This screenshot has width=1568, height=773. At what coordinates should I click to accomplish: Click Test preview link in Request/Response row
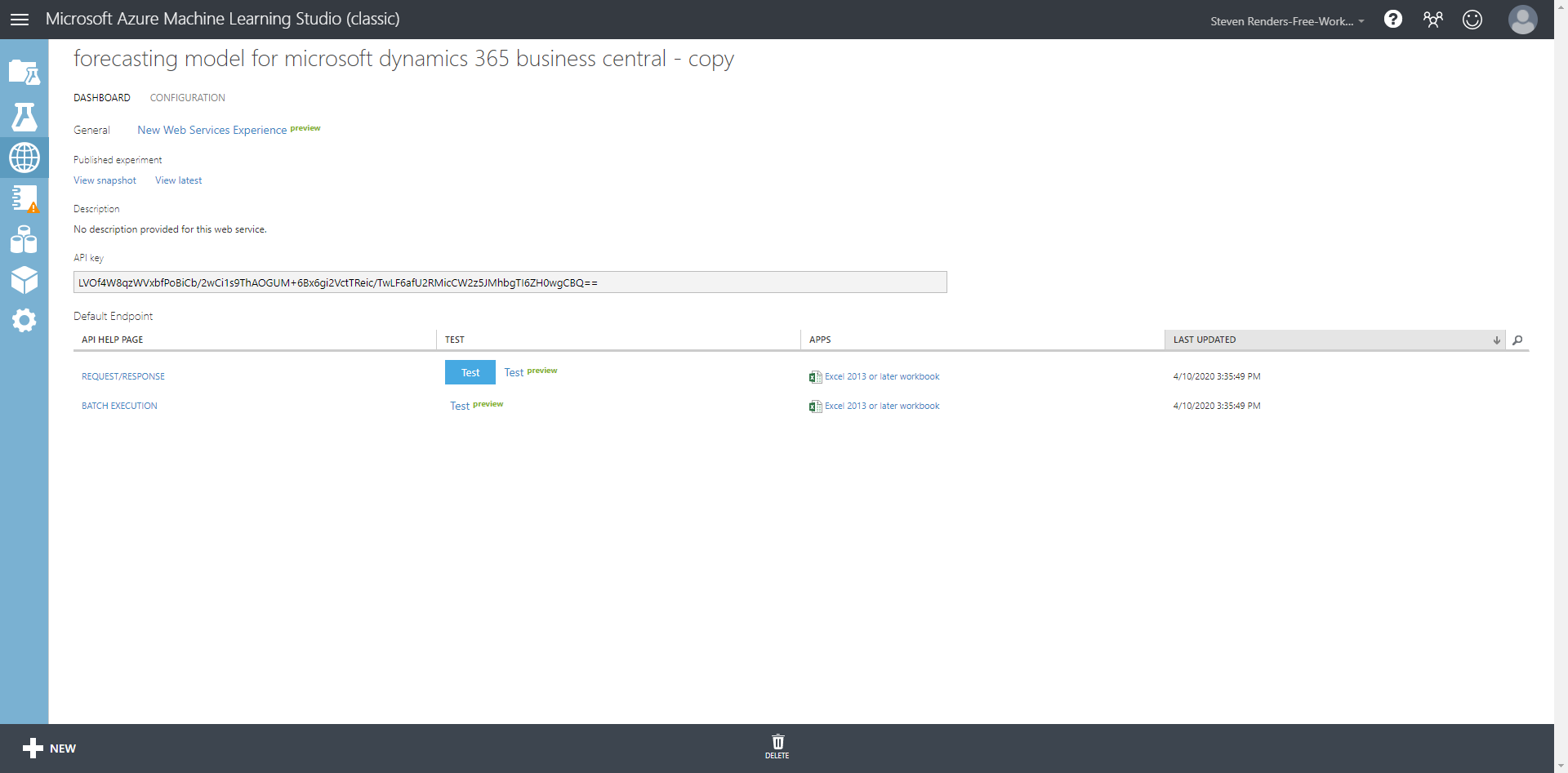tap(531, 372)
